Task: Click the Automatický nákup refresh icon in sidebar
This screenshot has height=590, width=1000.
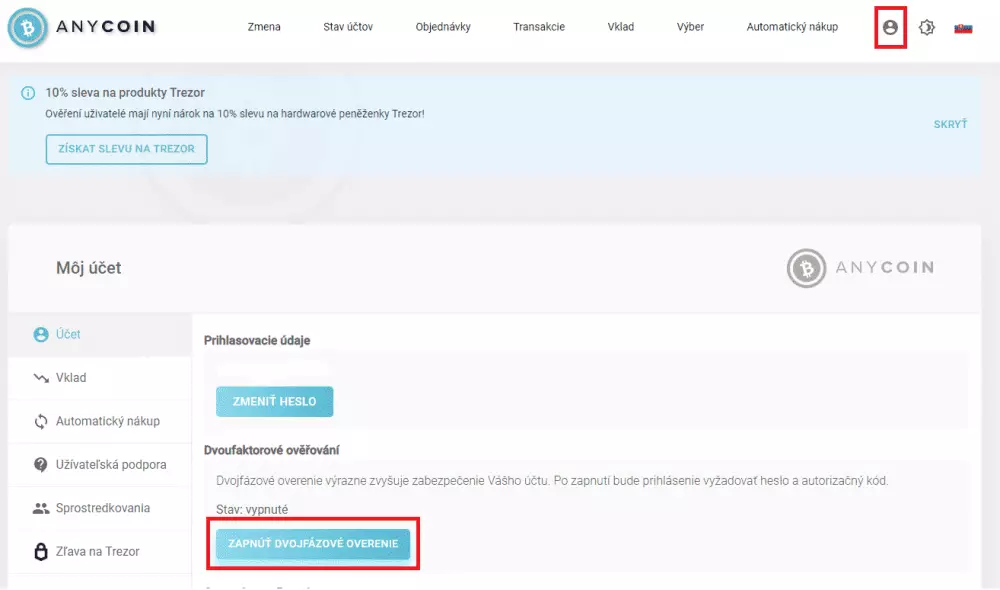Action: tap(41, 421)
